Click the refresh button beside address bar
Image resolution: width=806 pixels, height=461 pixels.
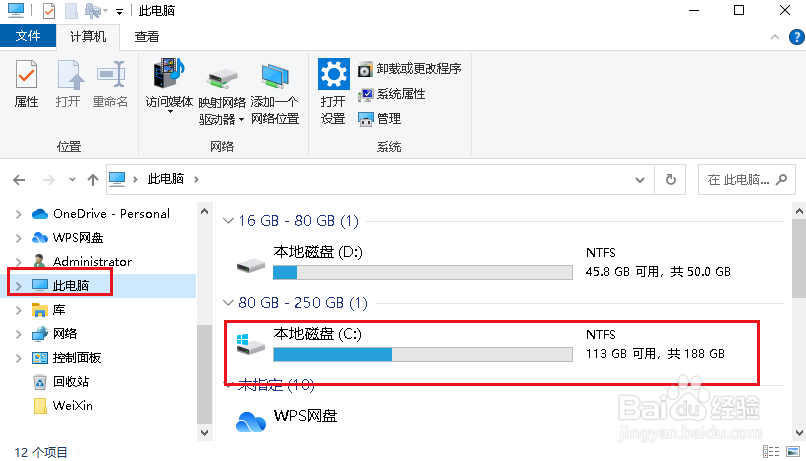coord(670,179)
